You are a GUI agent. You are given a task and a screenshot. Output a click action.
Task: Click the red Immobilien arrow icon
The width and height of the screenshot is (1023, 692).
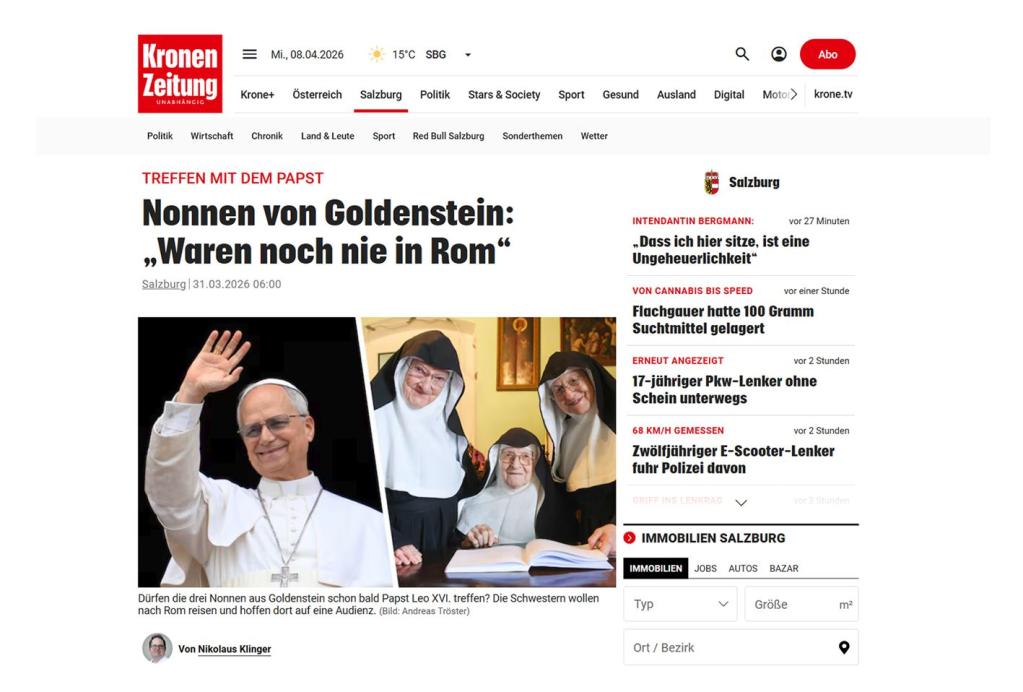coord(630,537)
